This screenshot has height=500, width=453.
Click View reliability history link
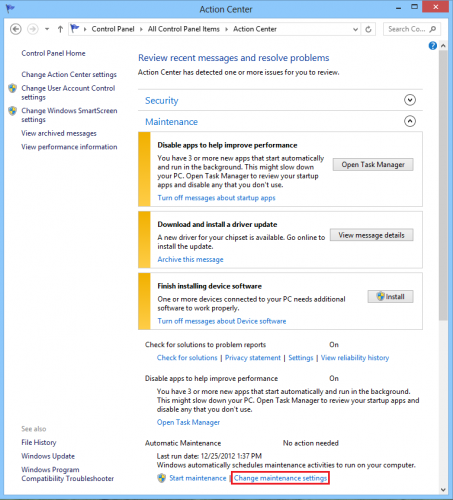[x=355, y=358]
